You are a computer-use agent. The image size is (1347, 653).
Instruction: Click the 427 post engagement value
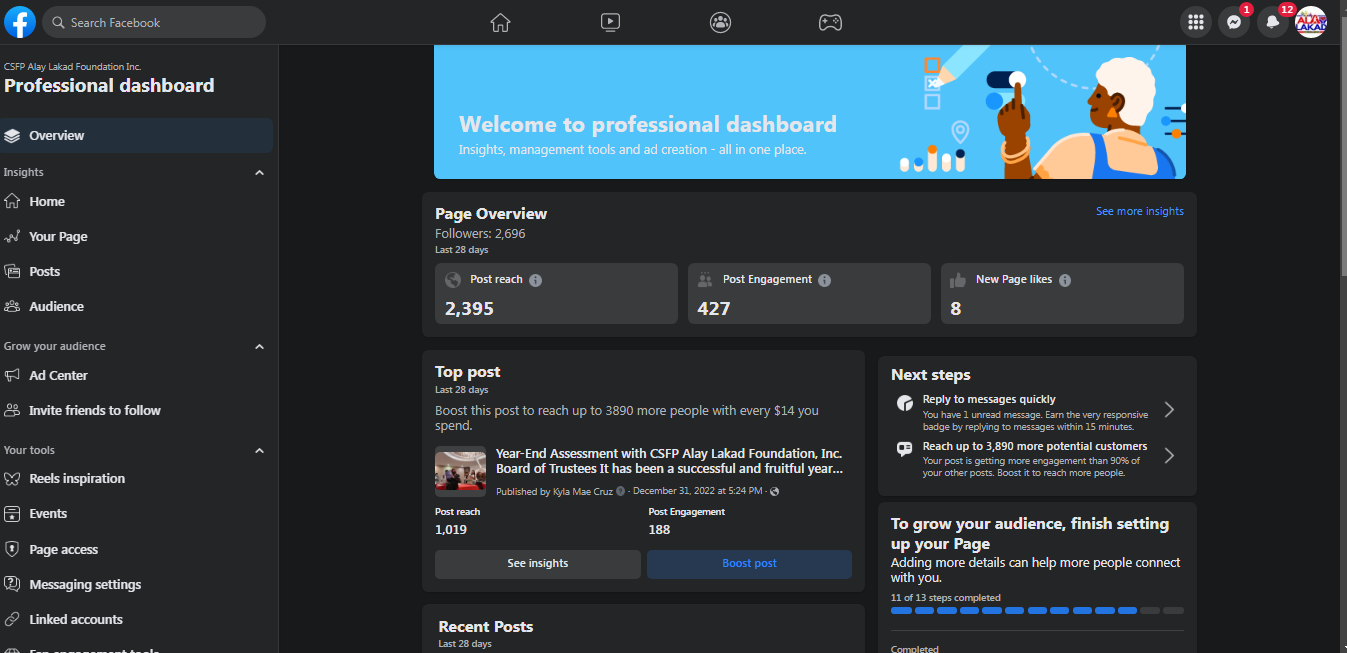[x=714, y=308]
